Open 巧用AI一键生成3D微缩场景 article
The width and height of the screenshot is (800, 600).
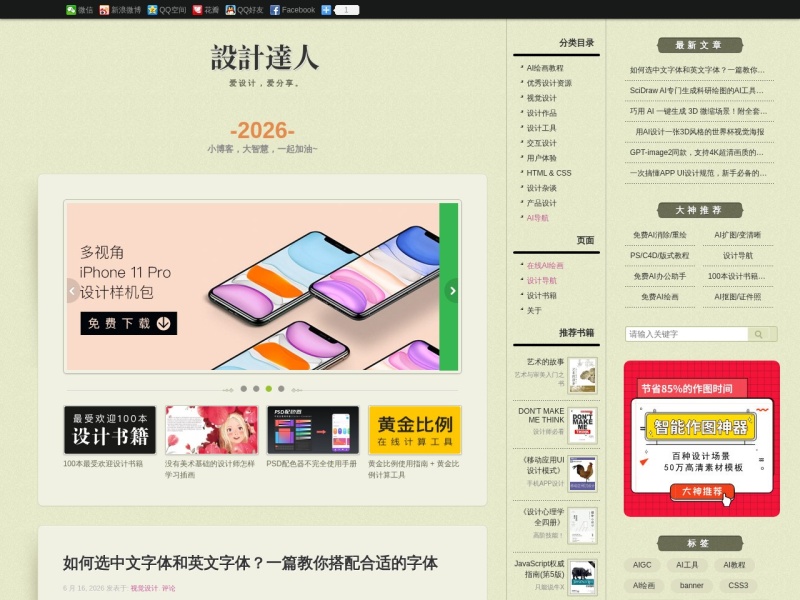[x=698, y=111]
